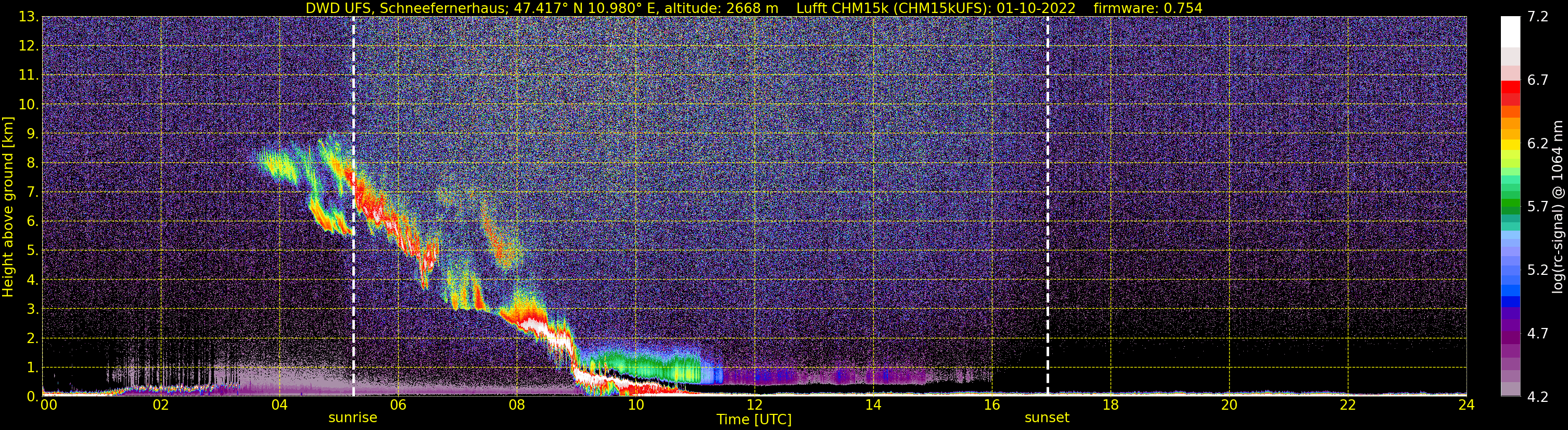This screenshot has height=430, width=1568.
Task: Click 'altitude: 2668 m' in the title
Action: tap(721, 8)
